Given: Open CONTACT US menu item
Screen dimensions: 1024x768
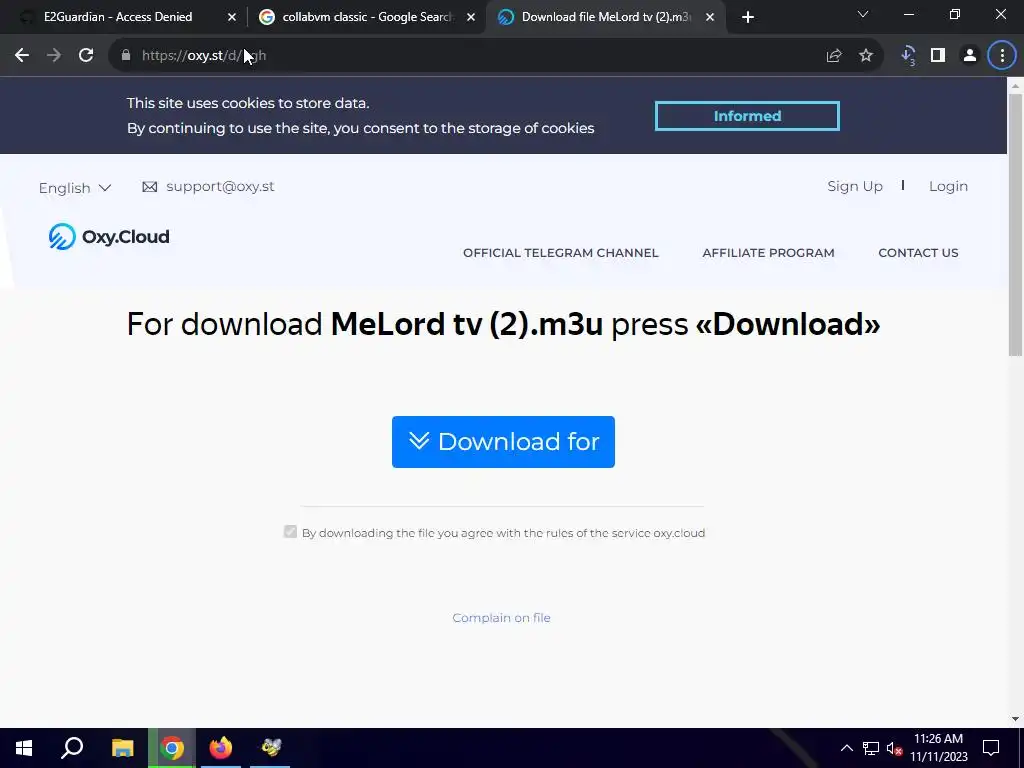Looking at the screenshot, I should point(918,253).
